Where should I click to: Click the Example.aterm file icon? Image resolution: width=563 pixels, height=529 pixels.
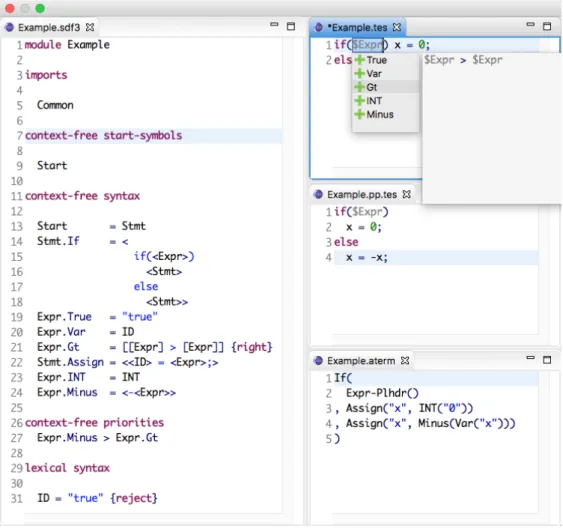click(318, 361)
